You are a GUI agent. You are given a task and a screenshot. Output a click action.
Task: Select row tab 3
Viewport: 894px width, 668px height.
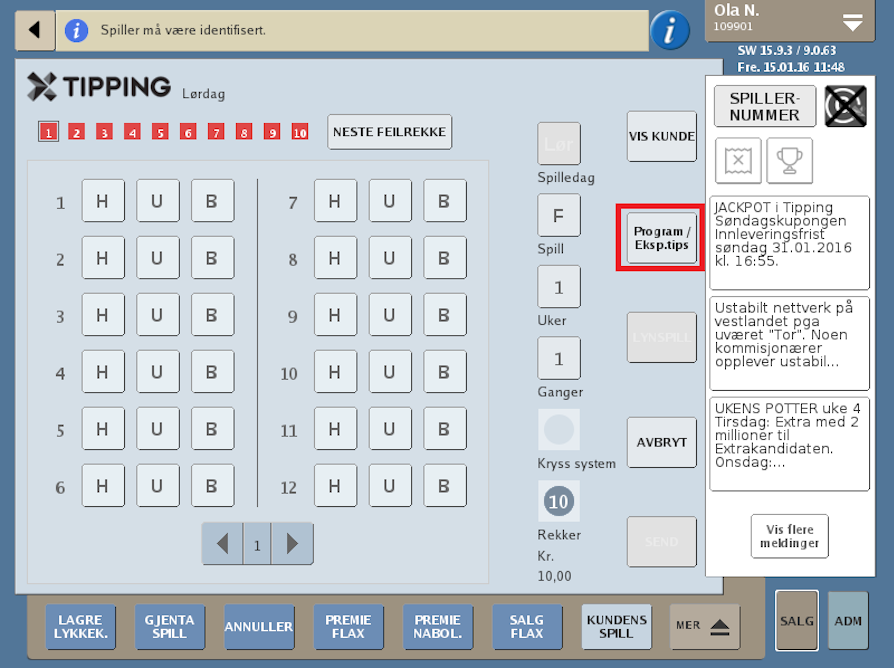coord(104,132)
